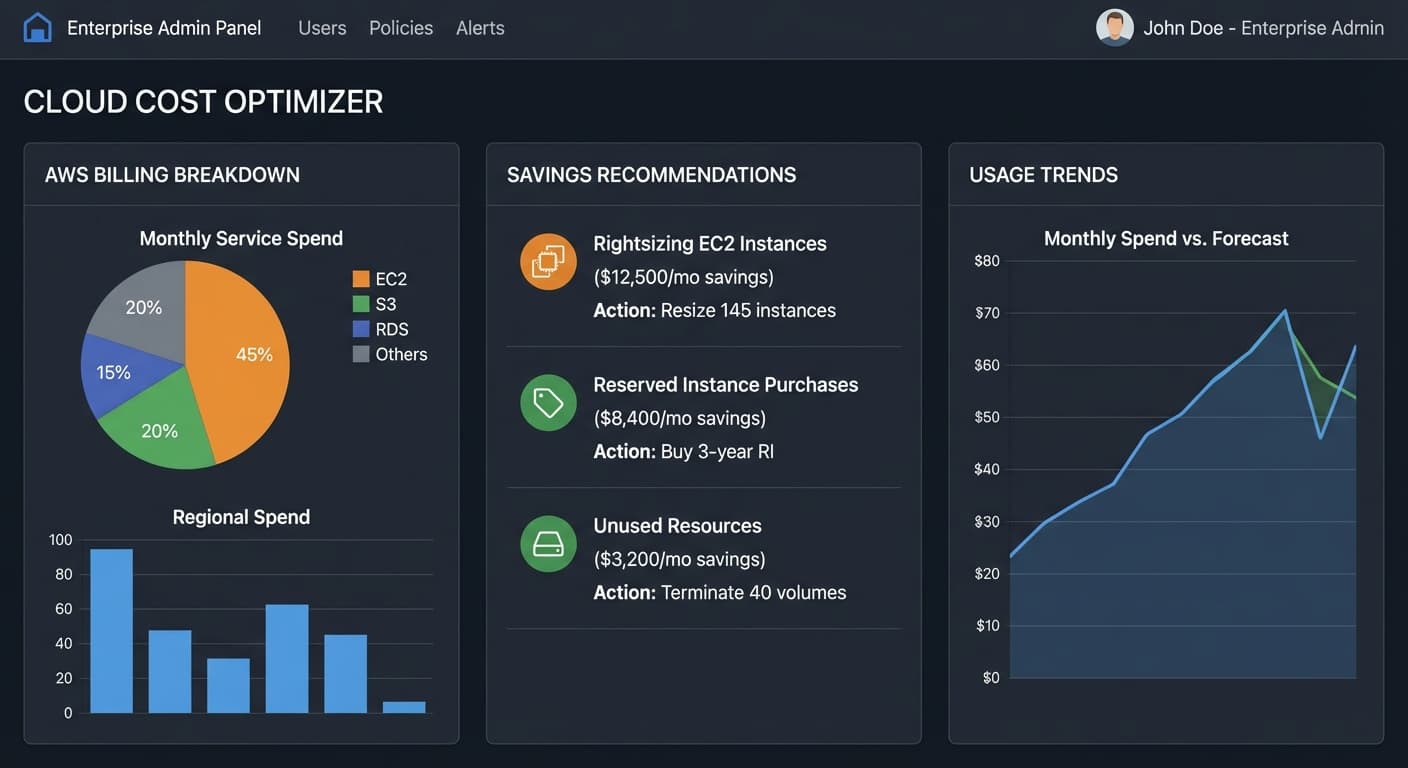Select the blue RDS legend swatch

pyautogui.click(x=361, y=329)
